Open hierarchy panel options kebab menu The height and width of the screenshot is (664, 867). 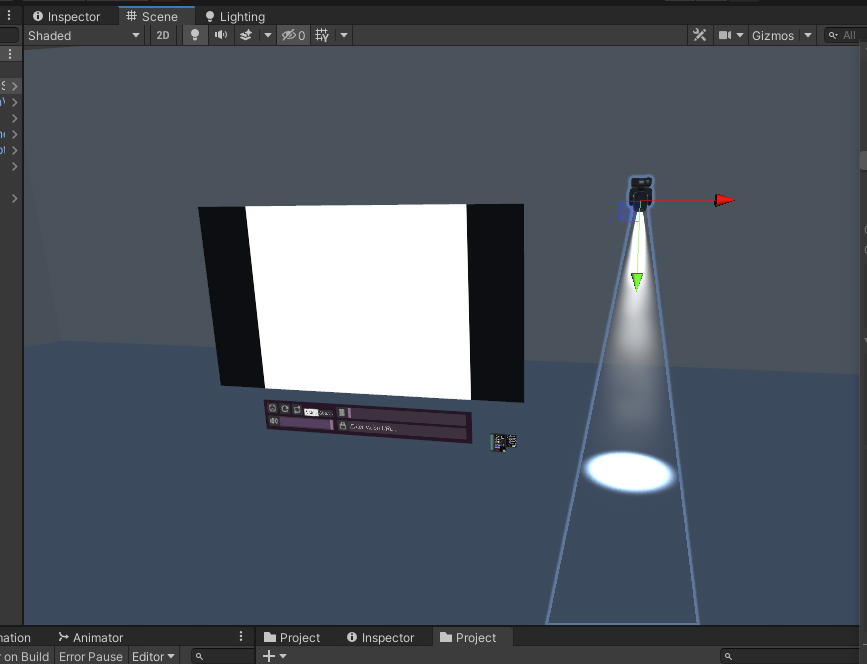pyautogui.click(x=10, y=54)
